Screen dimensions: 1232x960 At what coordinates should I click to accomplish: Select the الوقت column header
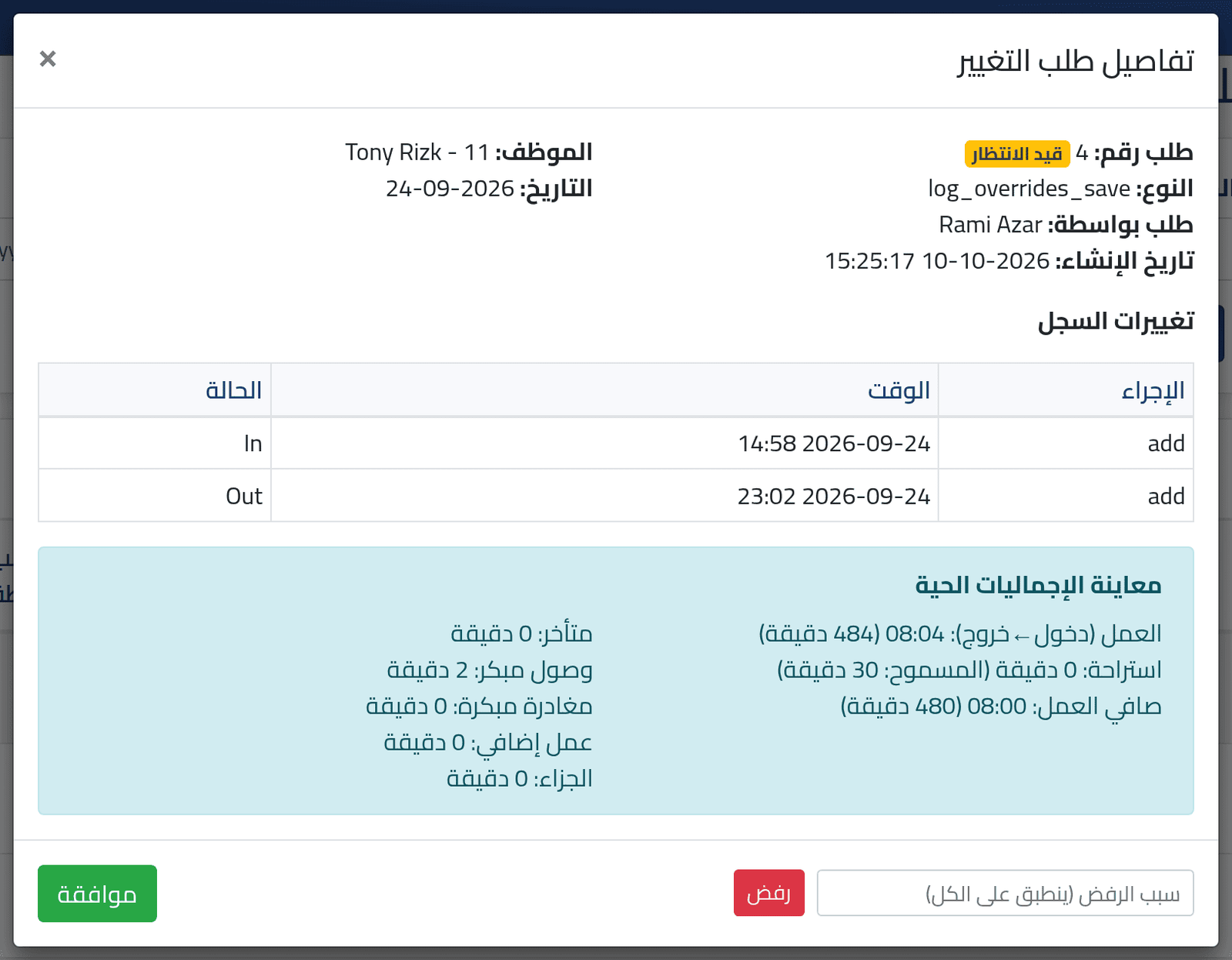tap(604, 390)
